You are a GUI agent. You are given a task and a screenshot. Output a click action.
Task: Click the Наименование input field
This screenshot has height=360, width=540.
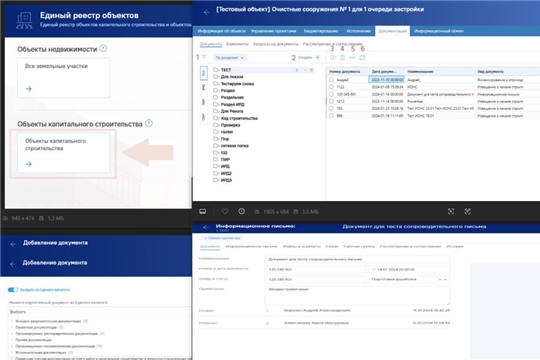coord(357,259)
